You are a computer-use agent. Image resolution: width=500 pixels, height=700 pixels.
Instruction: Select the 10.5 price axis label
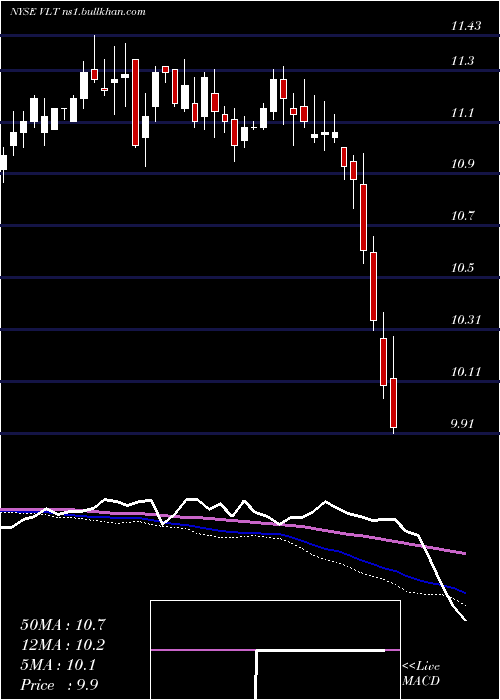(462, 268)
